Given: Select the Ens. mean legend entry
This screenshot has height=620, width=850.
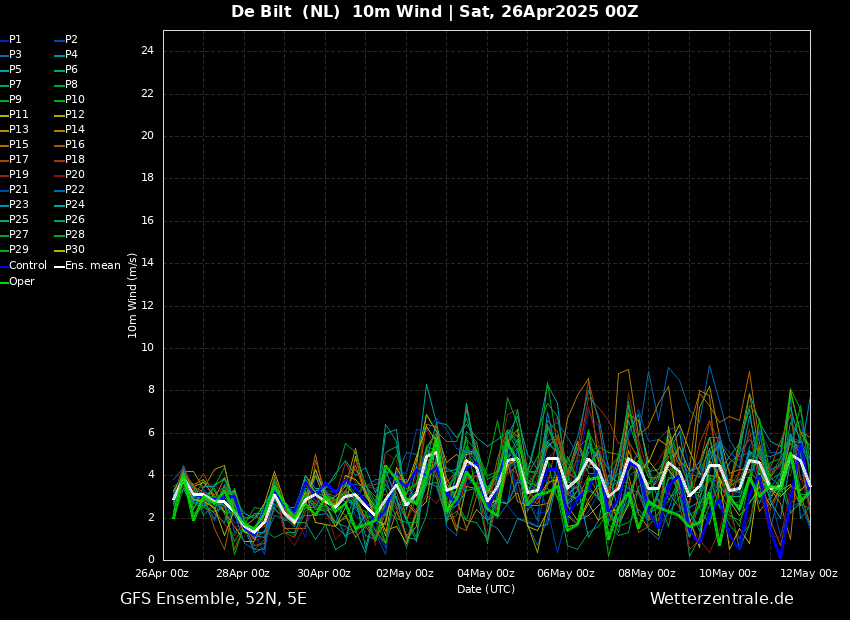Looking at the screenshot, I should point(92,266).
